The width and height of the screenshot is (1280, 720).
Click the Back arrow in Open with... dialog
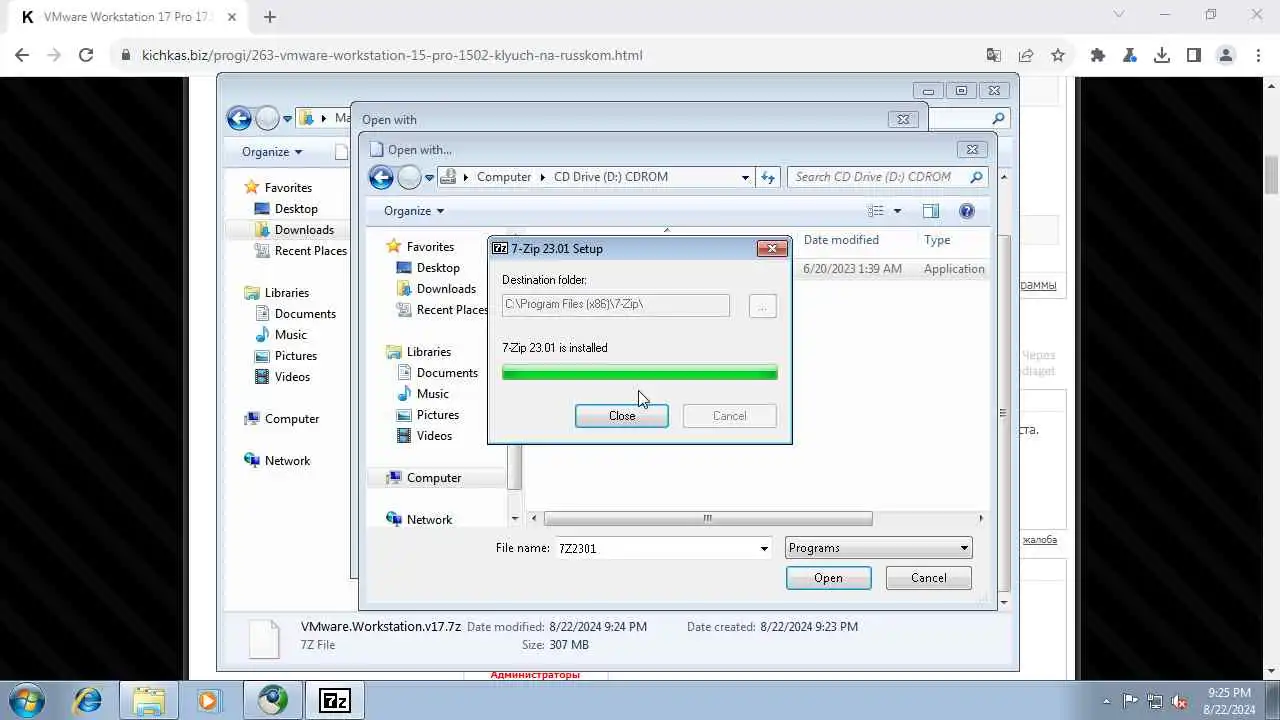[381, 178]
